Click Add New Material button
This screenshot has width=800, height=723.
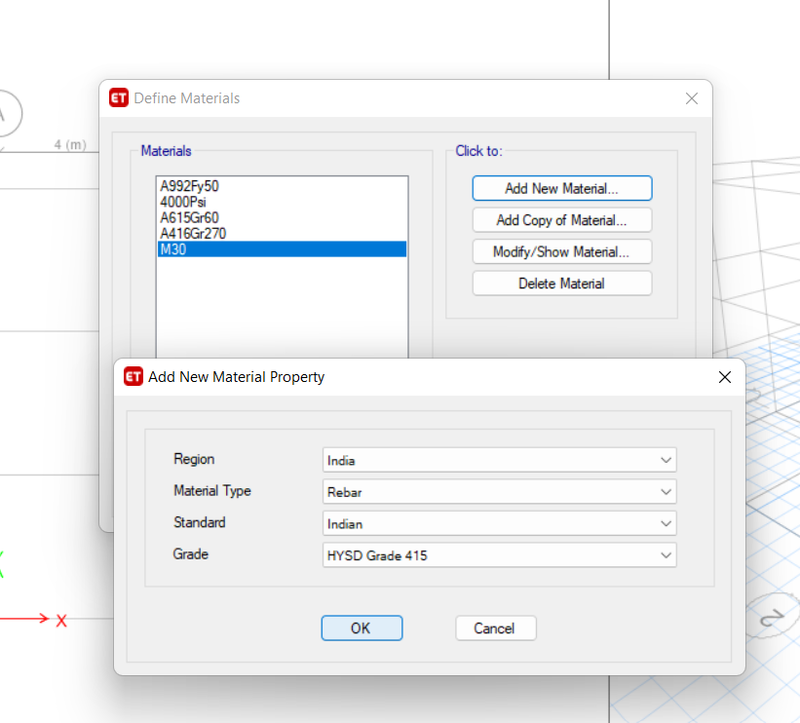[562, 188]
